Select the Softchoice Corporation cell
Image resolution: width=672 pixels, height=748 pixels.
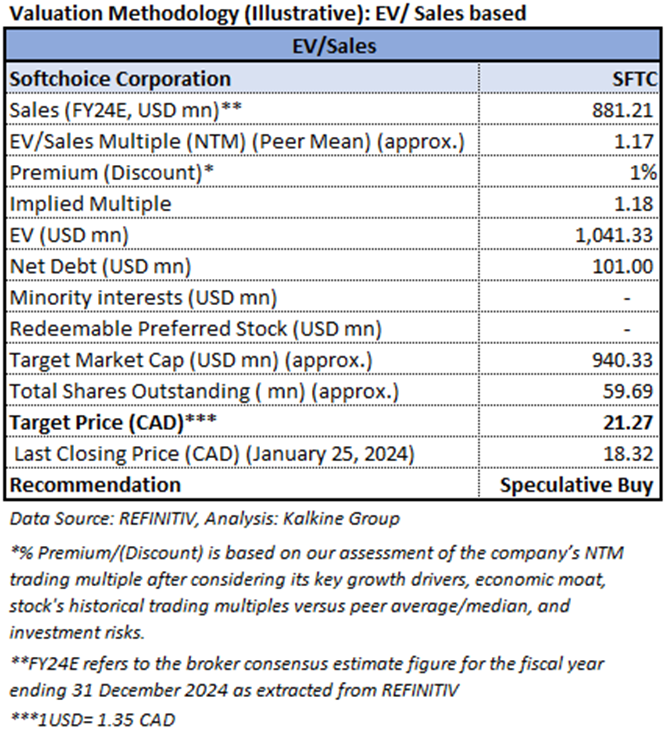click(119, 78)
